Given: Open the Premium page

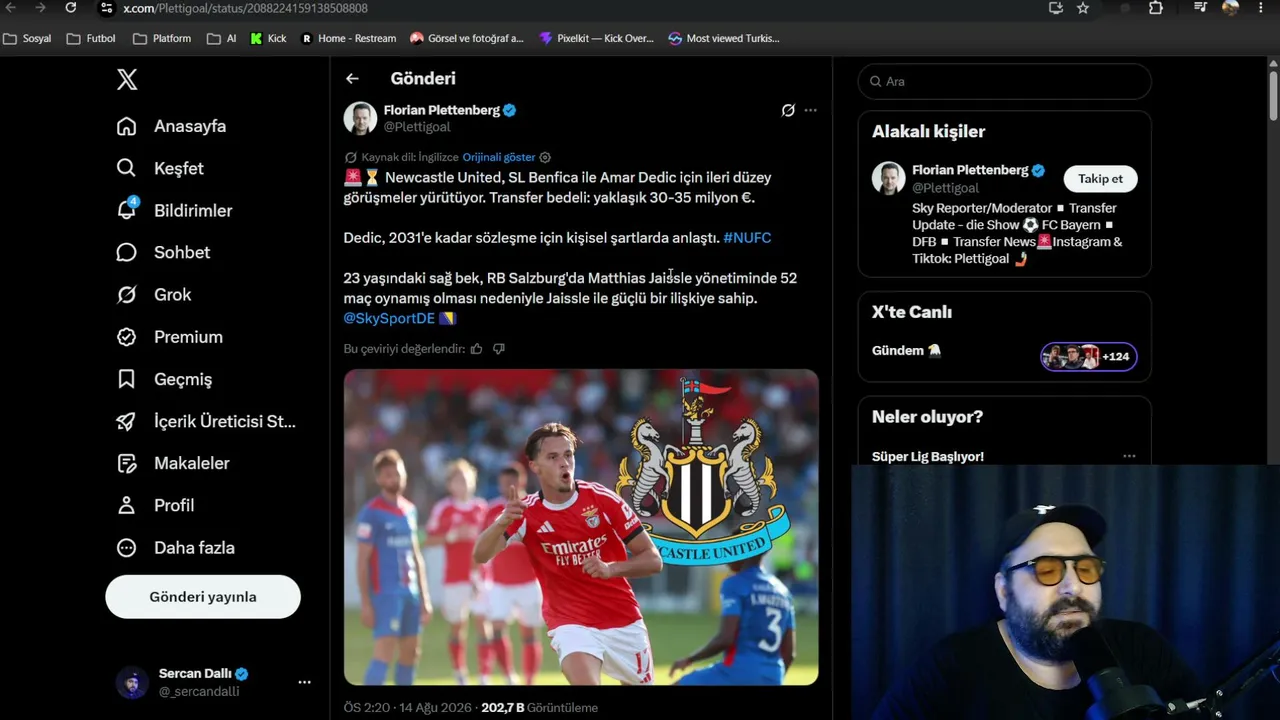Looking at the screenshot, I should pos(169,337).
